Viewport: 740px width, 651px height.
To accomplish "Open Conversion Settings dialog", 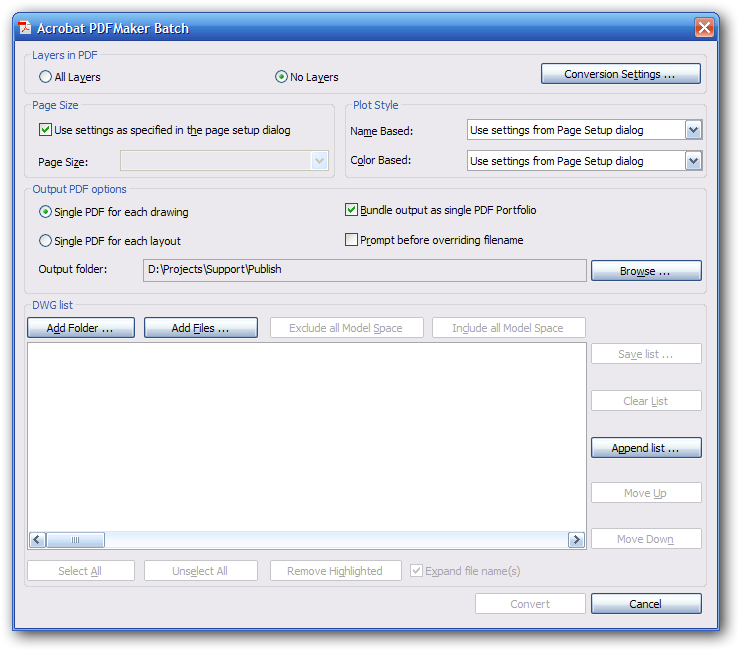I will [x=620, y=74].
